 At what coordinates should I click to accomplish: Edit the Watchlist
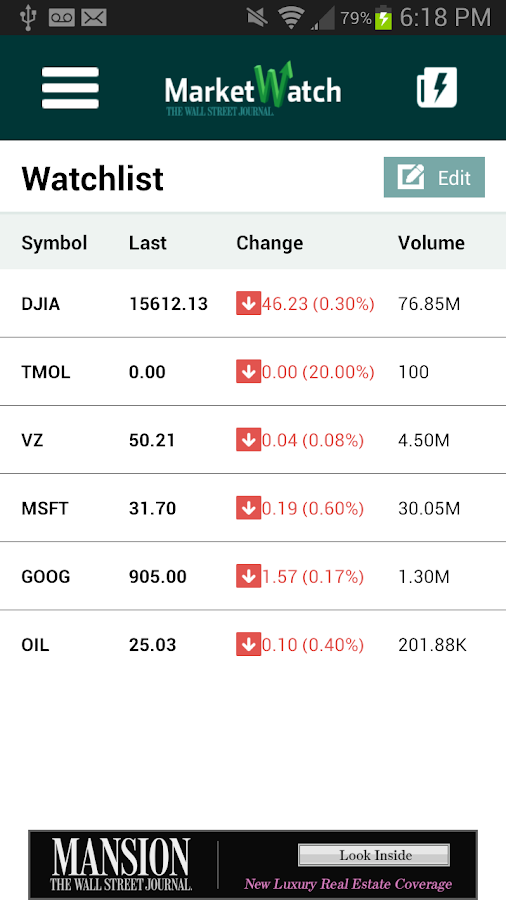[x=434, y=177]
